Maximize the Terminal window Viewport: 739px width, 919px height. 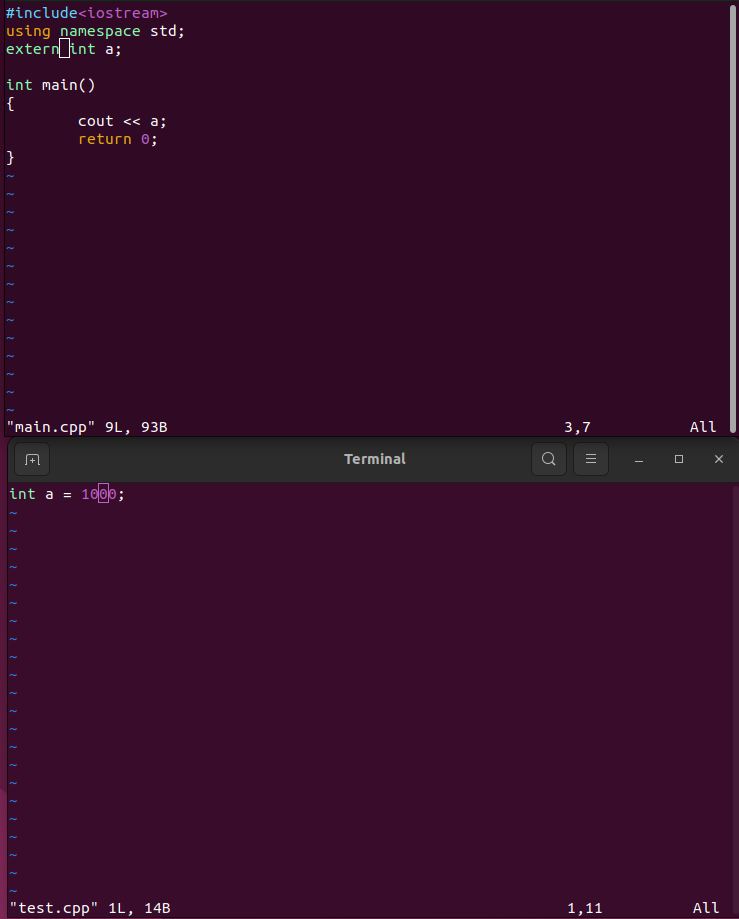[x=679, y=459]
